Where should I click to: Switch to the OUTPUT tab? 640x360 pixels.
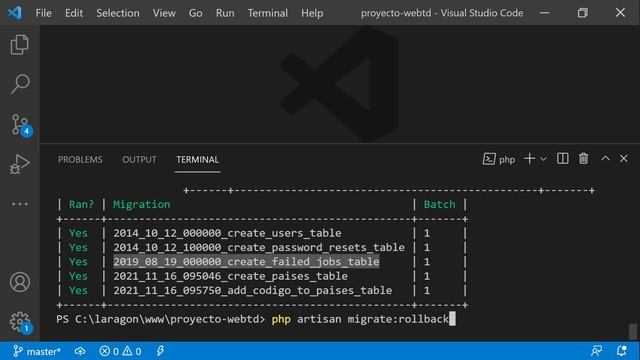(x=139, y=160)
